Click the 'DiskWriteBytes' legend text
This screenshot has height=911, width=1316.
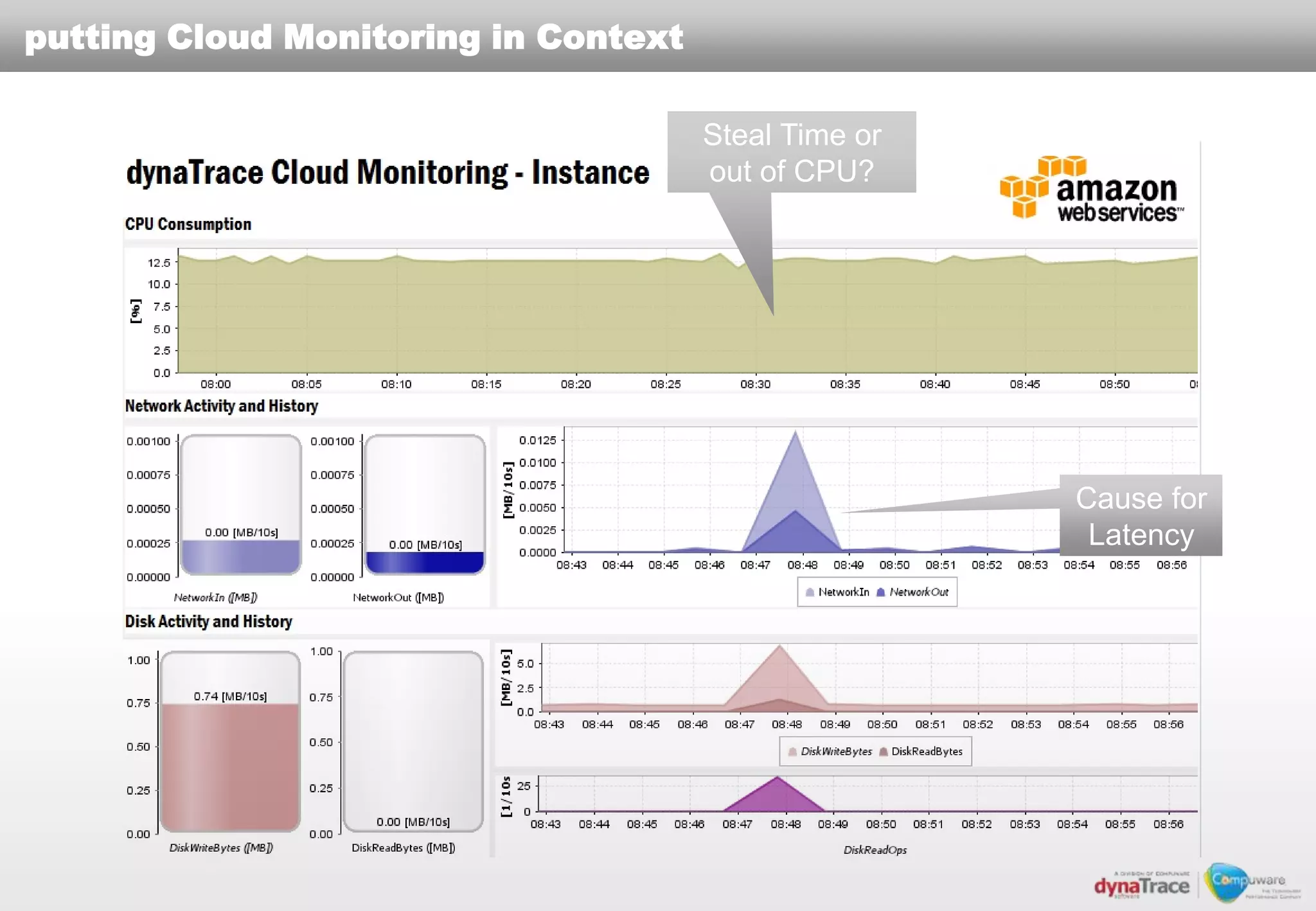point(837,752)
